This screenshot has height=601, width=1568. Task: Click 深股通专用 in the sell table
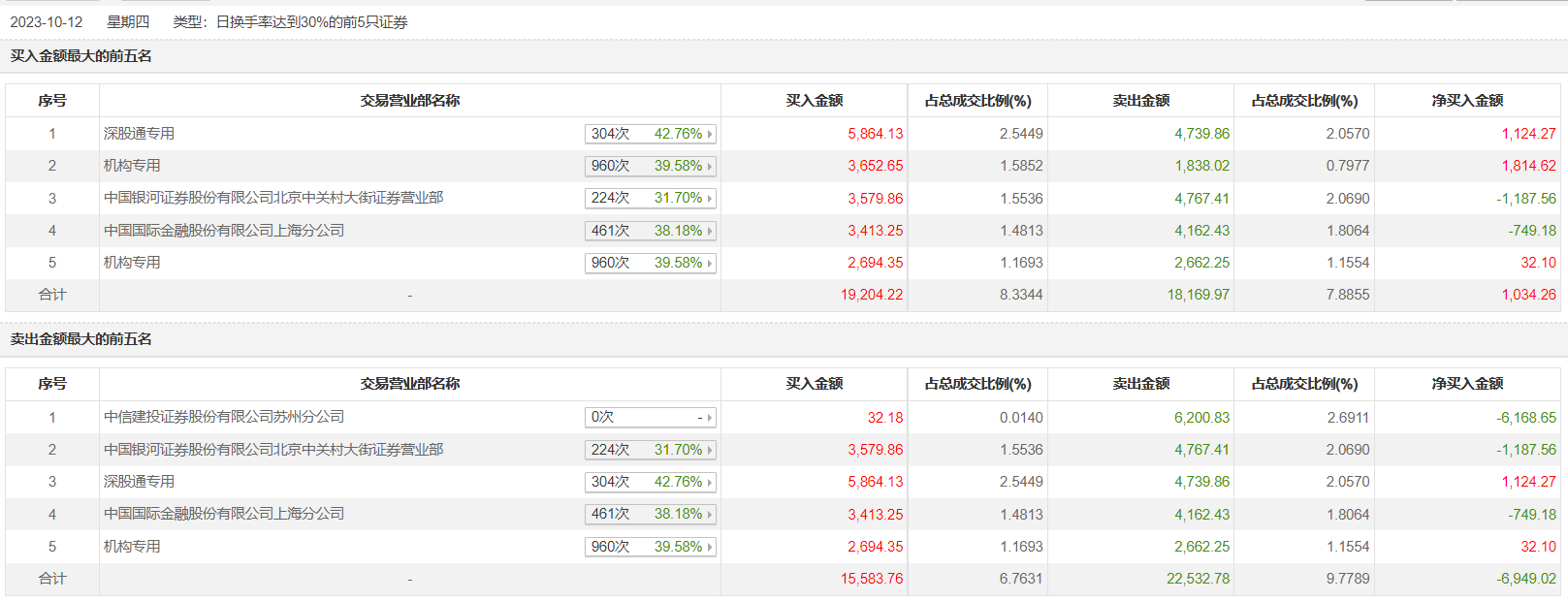click(x=139, y=482)
